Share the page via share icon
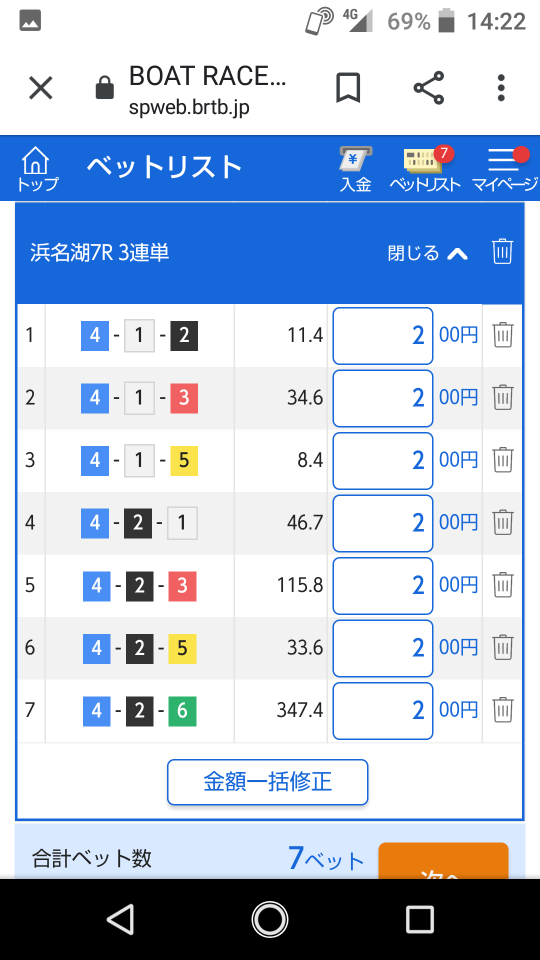 pyautogui.click(x=429, y=88)
